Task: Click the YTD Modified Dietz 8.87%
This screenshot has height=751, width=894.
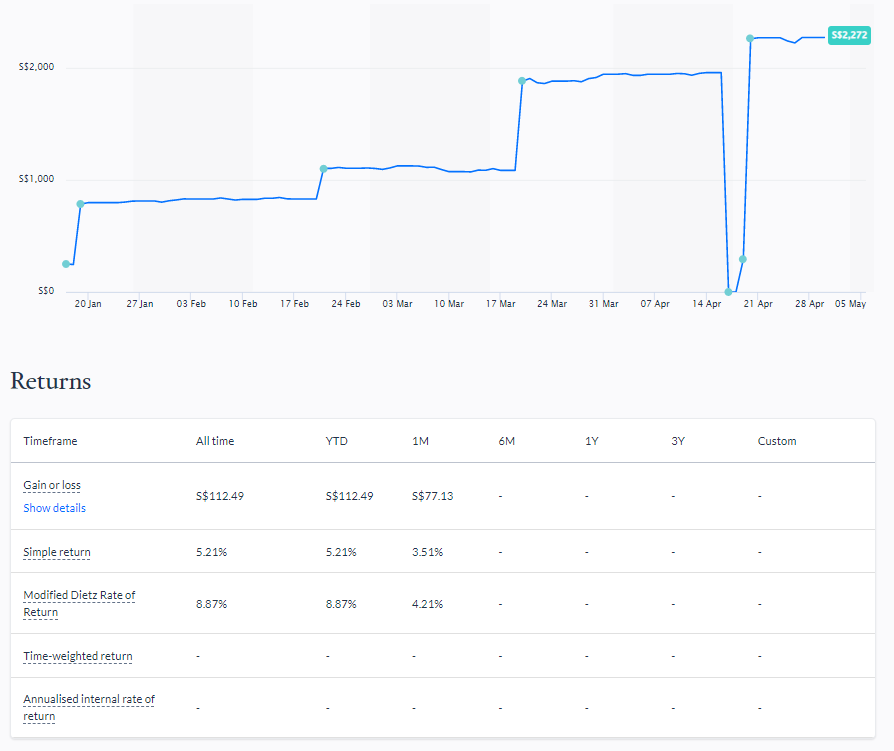Action: click(x=341, y=604)
